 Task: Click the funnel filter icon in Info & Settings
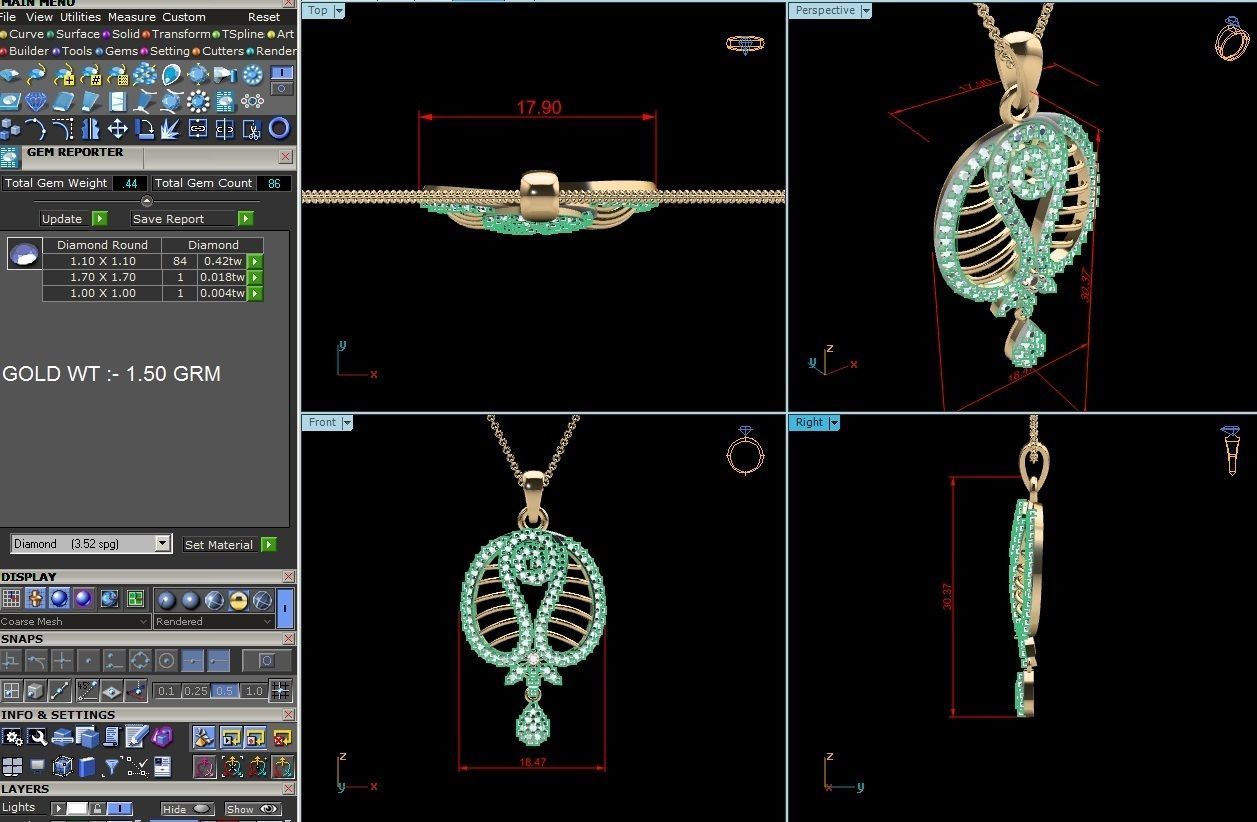[111, 767]
